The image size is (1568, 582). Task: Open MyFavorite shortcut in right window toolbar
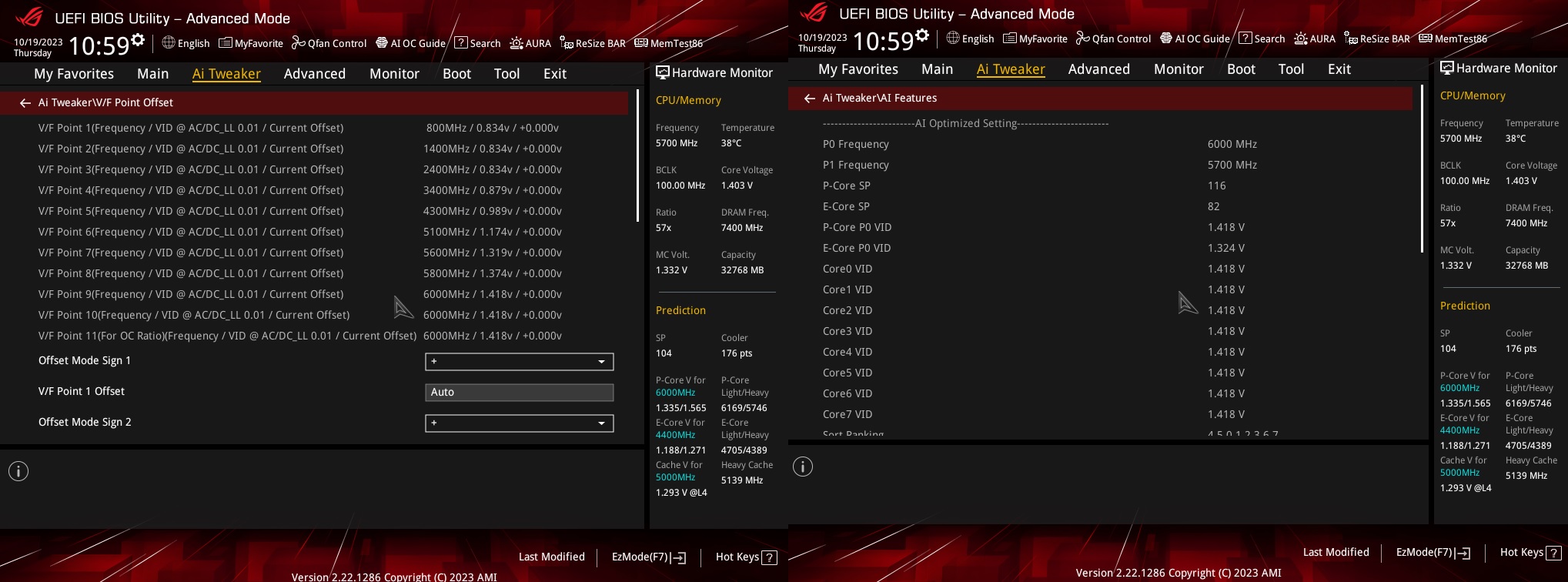click(1035, 38)
